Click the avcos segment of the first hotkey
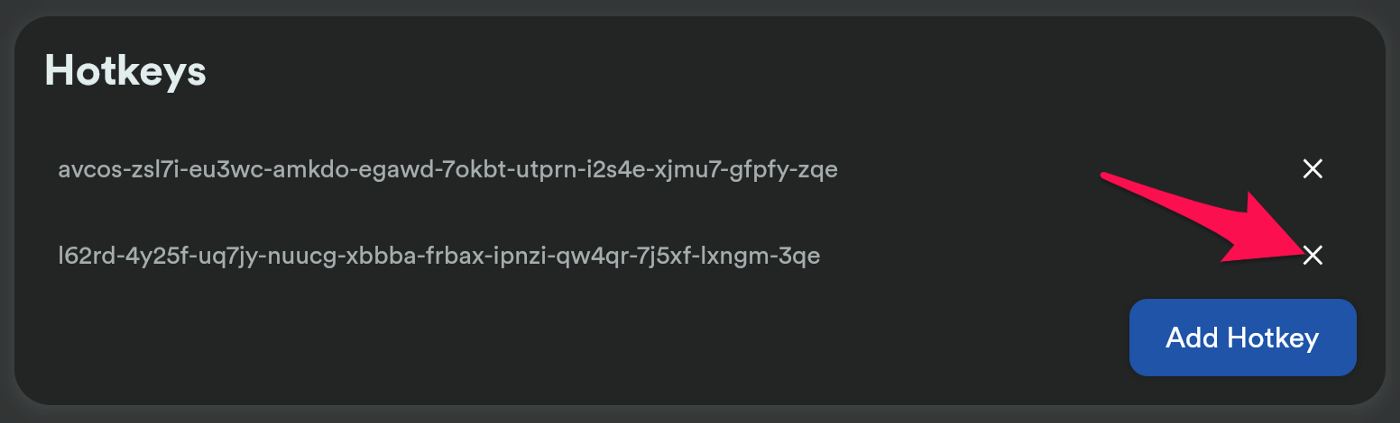The width and height of the screenshot is (1400, 423). (87, 170)
